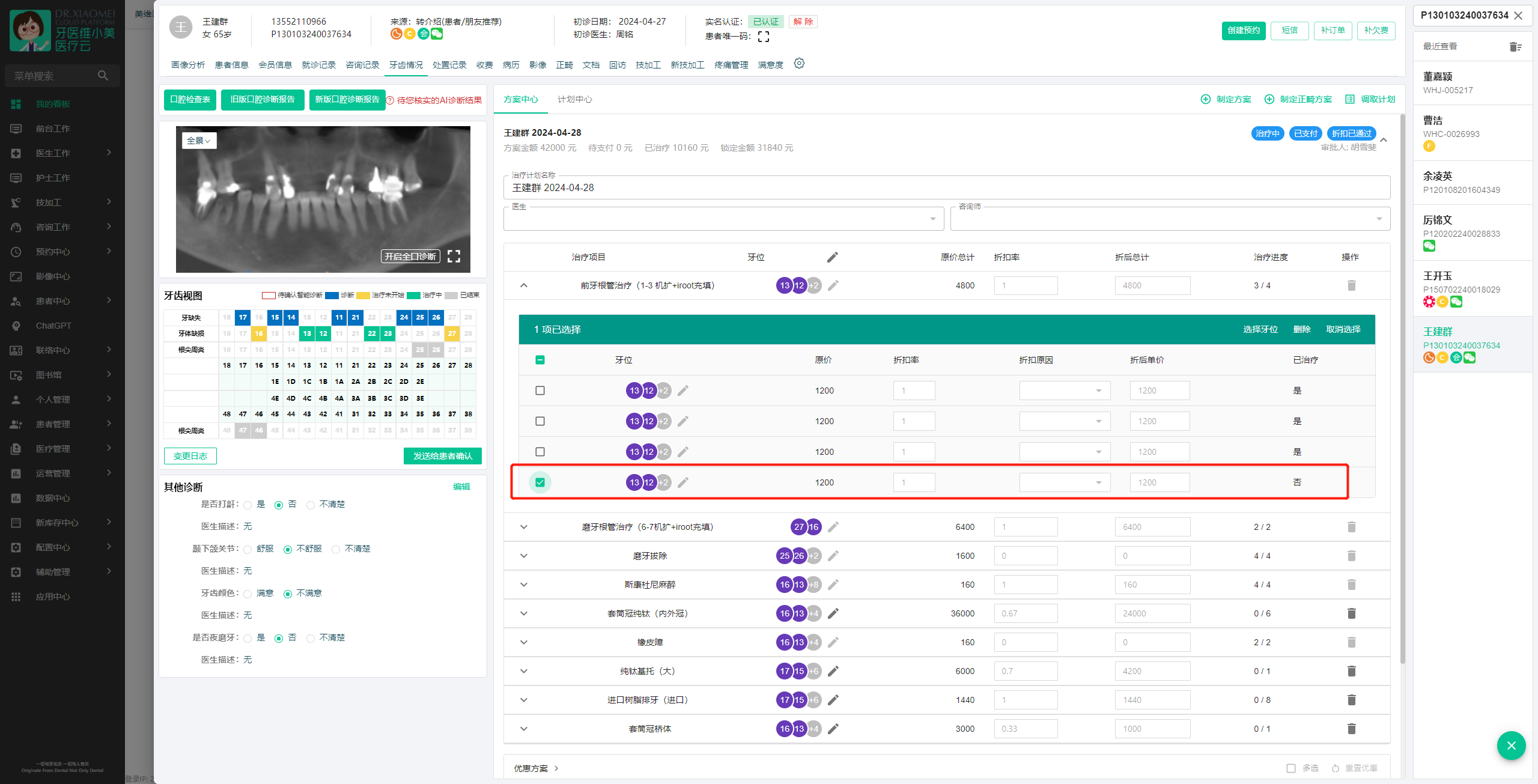Click the 治疗计划名称 input field
This screenshot has width=1538, height=784.
click(946, 188)
